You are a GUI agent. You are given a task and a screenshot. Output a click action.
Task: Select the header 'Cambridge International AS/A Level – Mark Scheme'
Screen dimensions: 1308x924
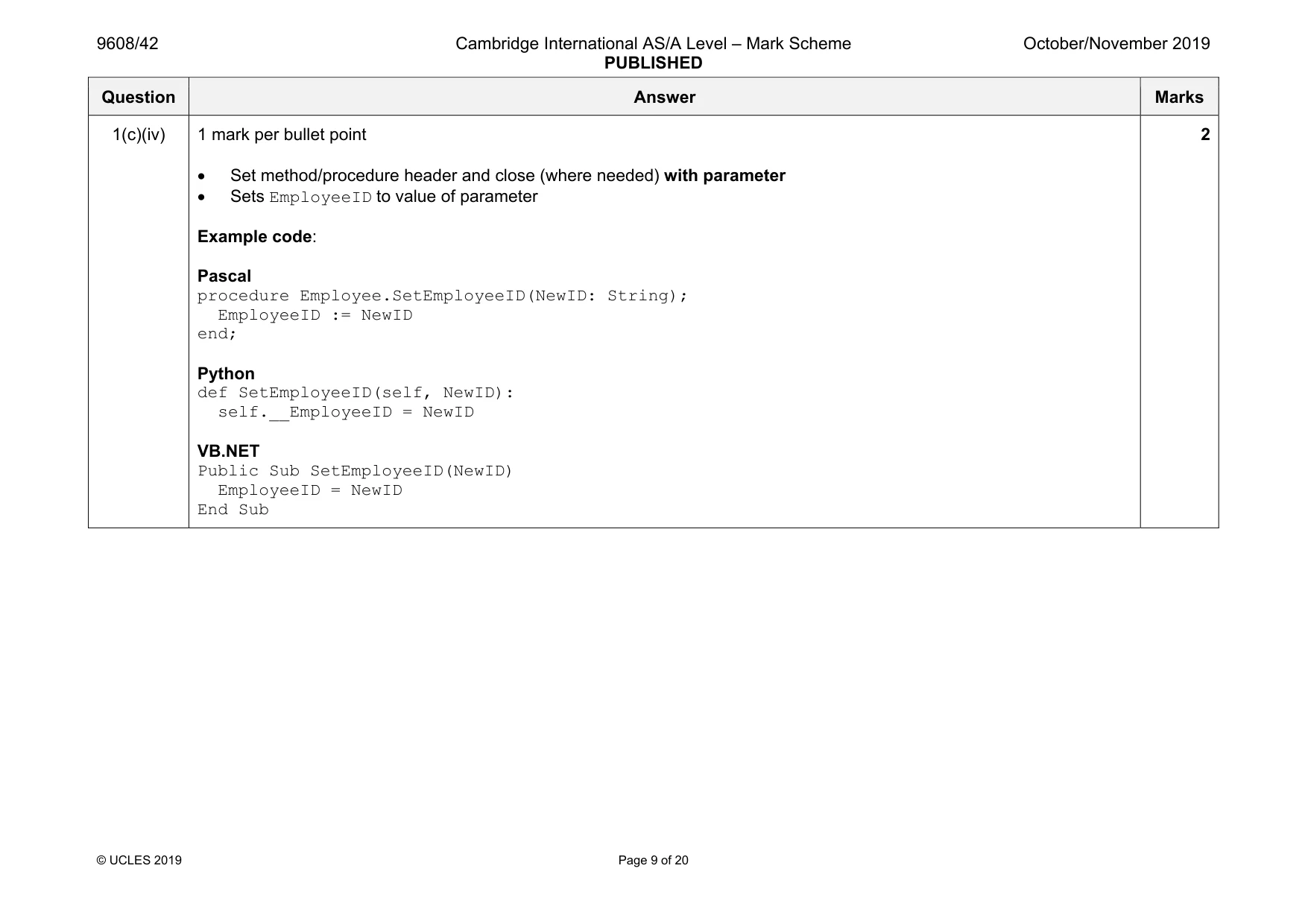(x=653, y=44)
